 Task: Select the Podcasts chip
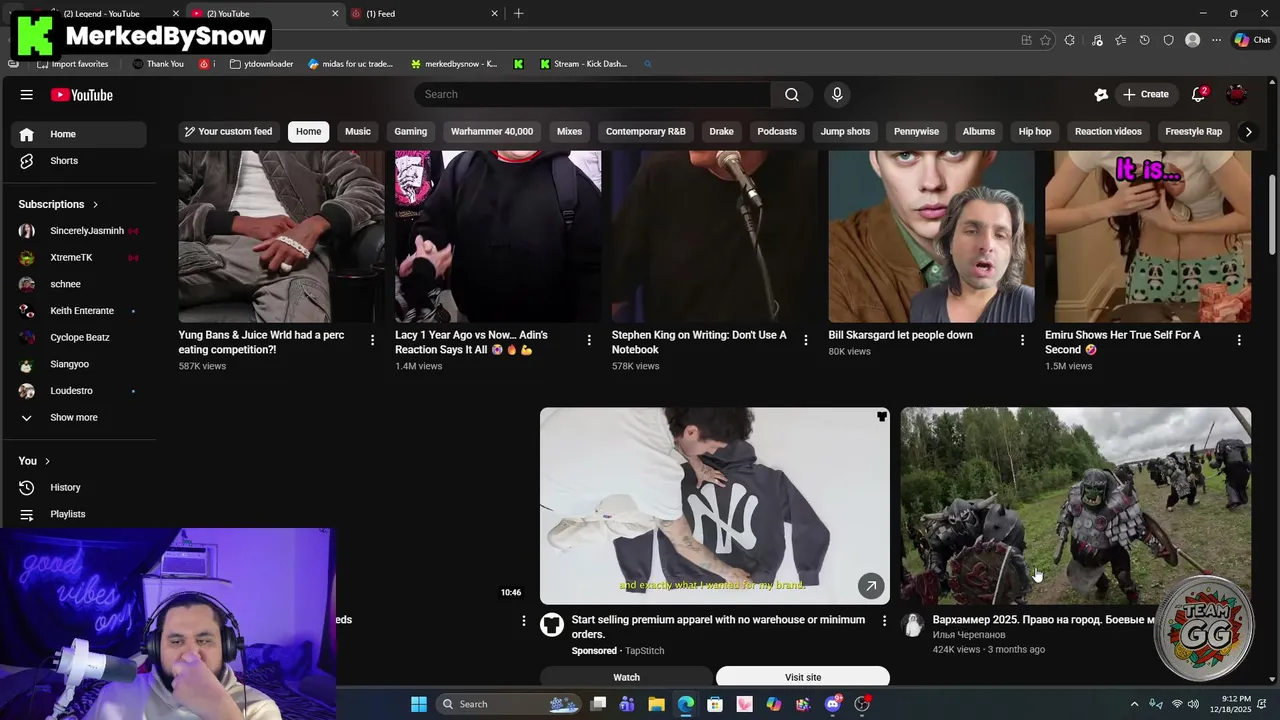[777, 131]
